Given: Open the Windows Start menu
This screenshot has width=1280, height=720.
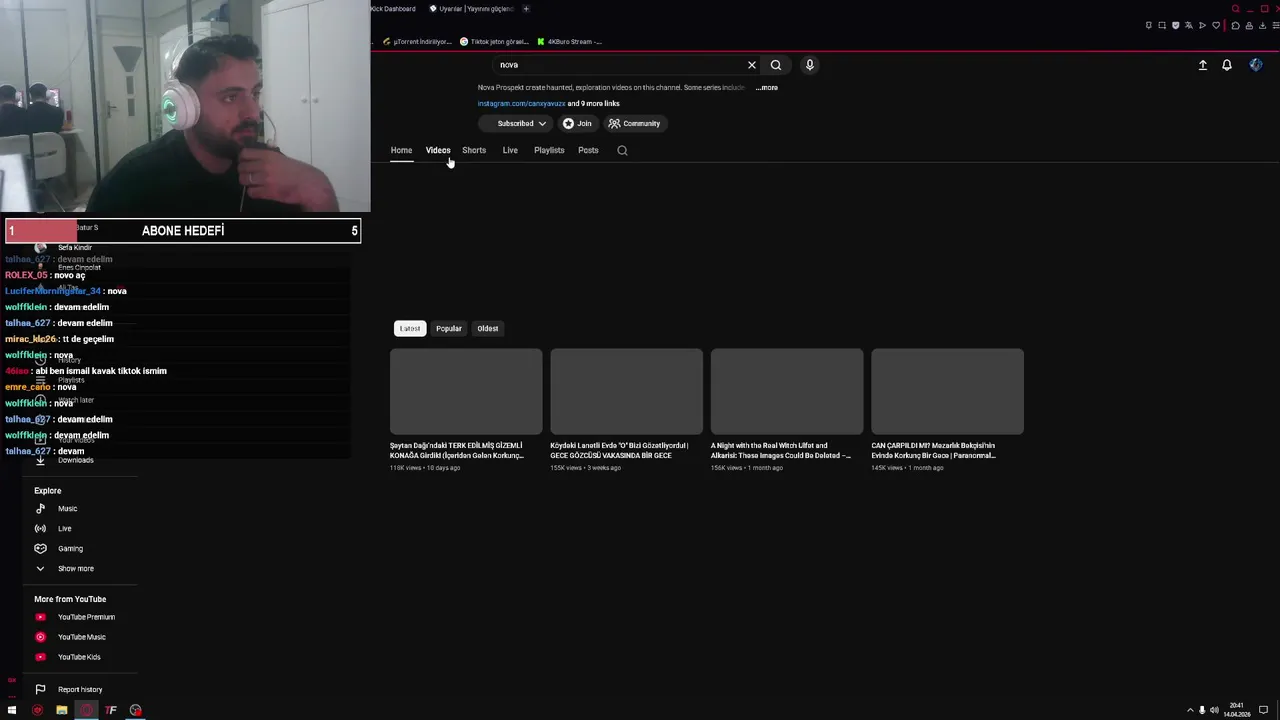Looking at the screenshot, I should tap(12, 710).
